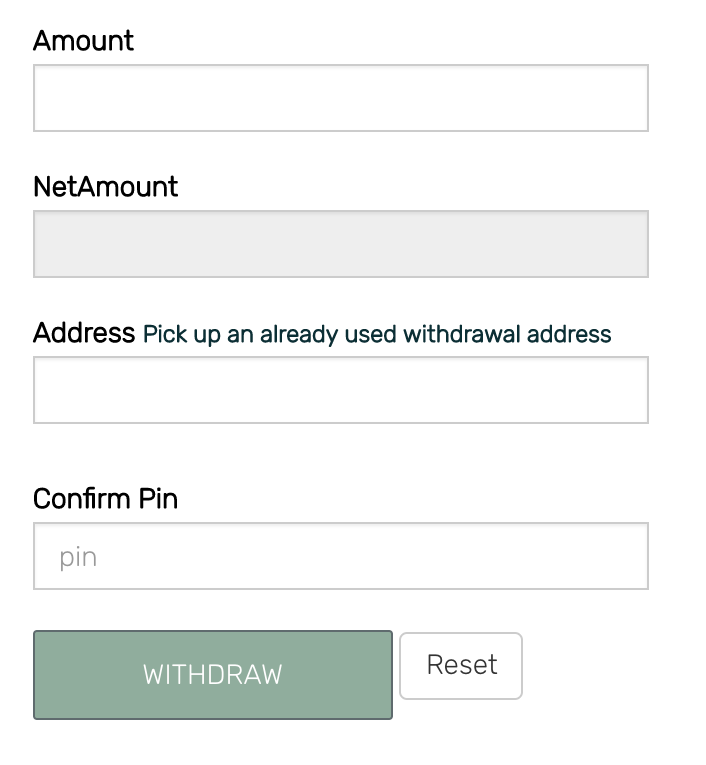The height and width of the screenshot is (765, 706).
Task: Click the empty box below the Amount label
Action: pyautogui.click(x=340, y=98)
